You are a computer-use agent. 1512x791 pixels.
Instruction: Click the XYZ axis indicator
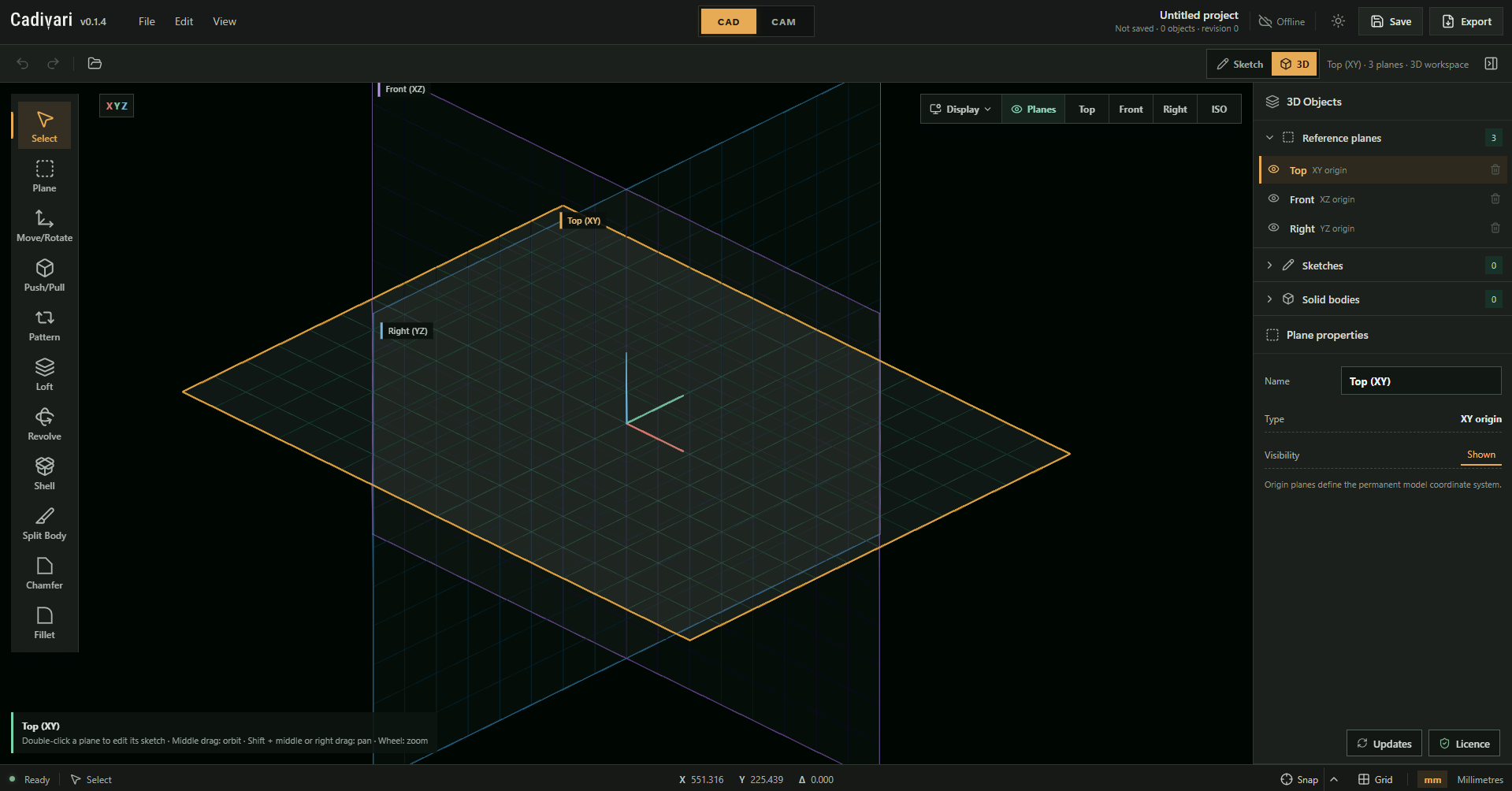(117, 106)
